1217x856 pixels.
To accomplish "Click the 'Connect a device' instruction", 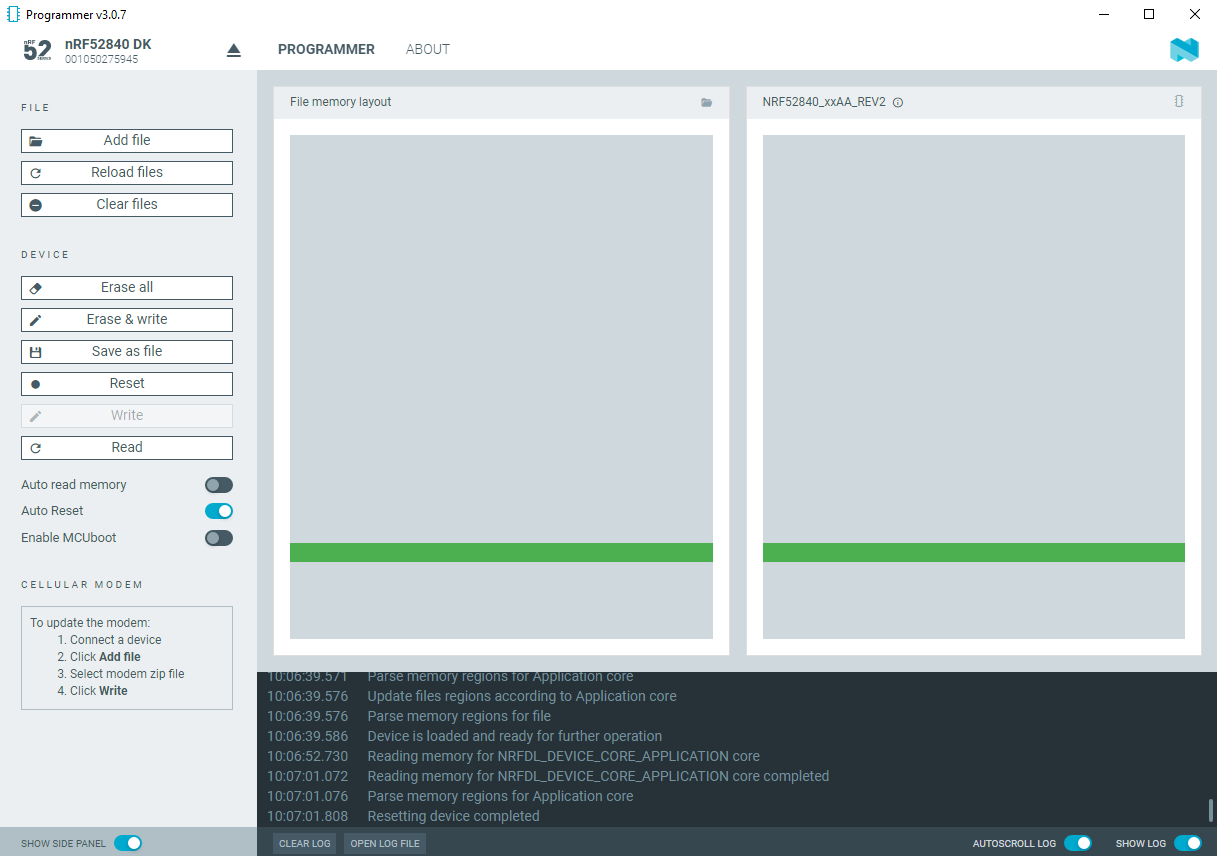I will (x=115, y=640).
